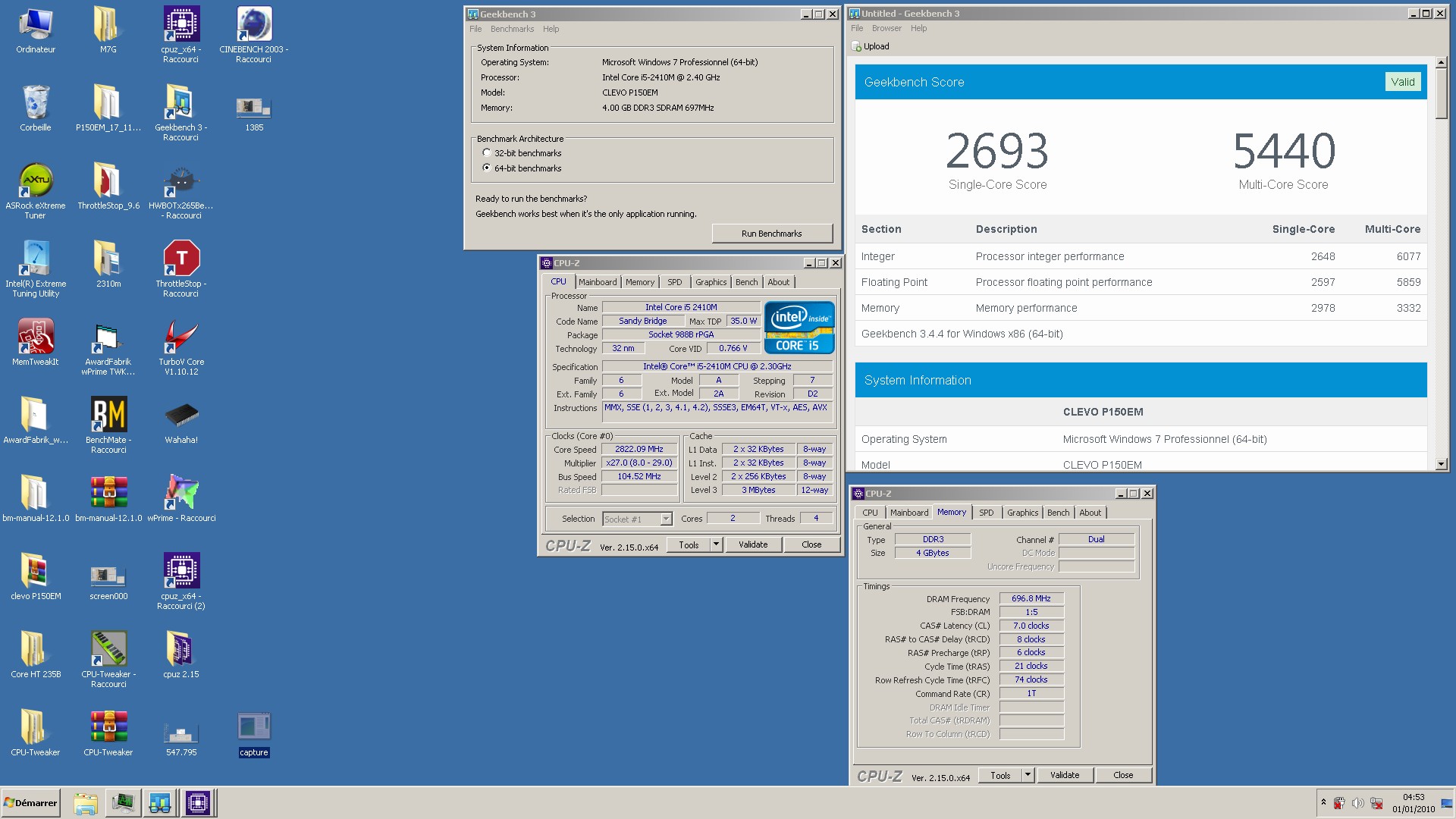The width and height of the screenshot is (1456, 819).
Task: Open Intel(R) Extreme Tuning Utility icon
Action: [x=36, y=269]
